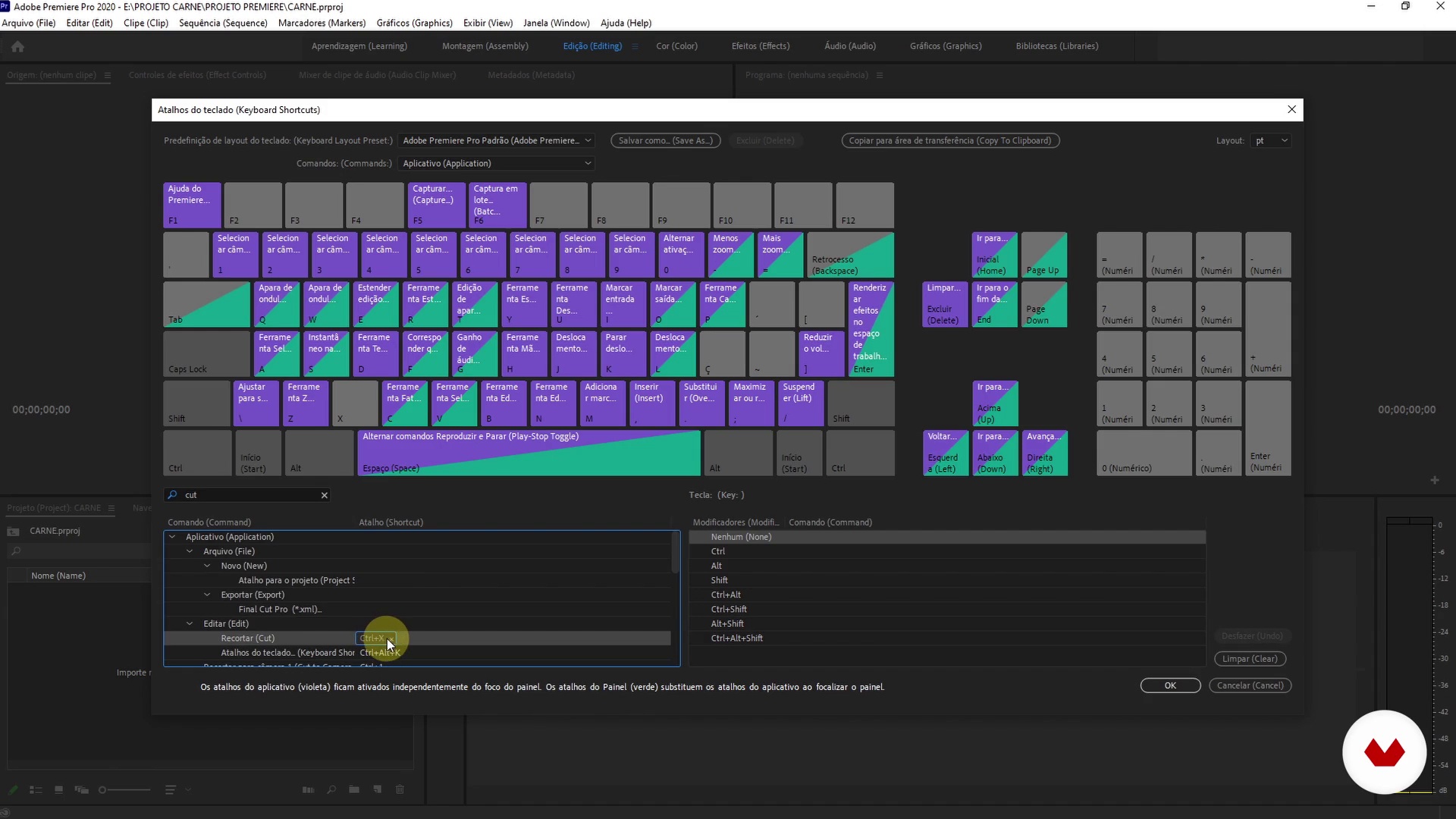The image size is (1456, 819).
Task: Click the list view icon in Project panel
Action: [x=36, y=789]
